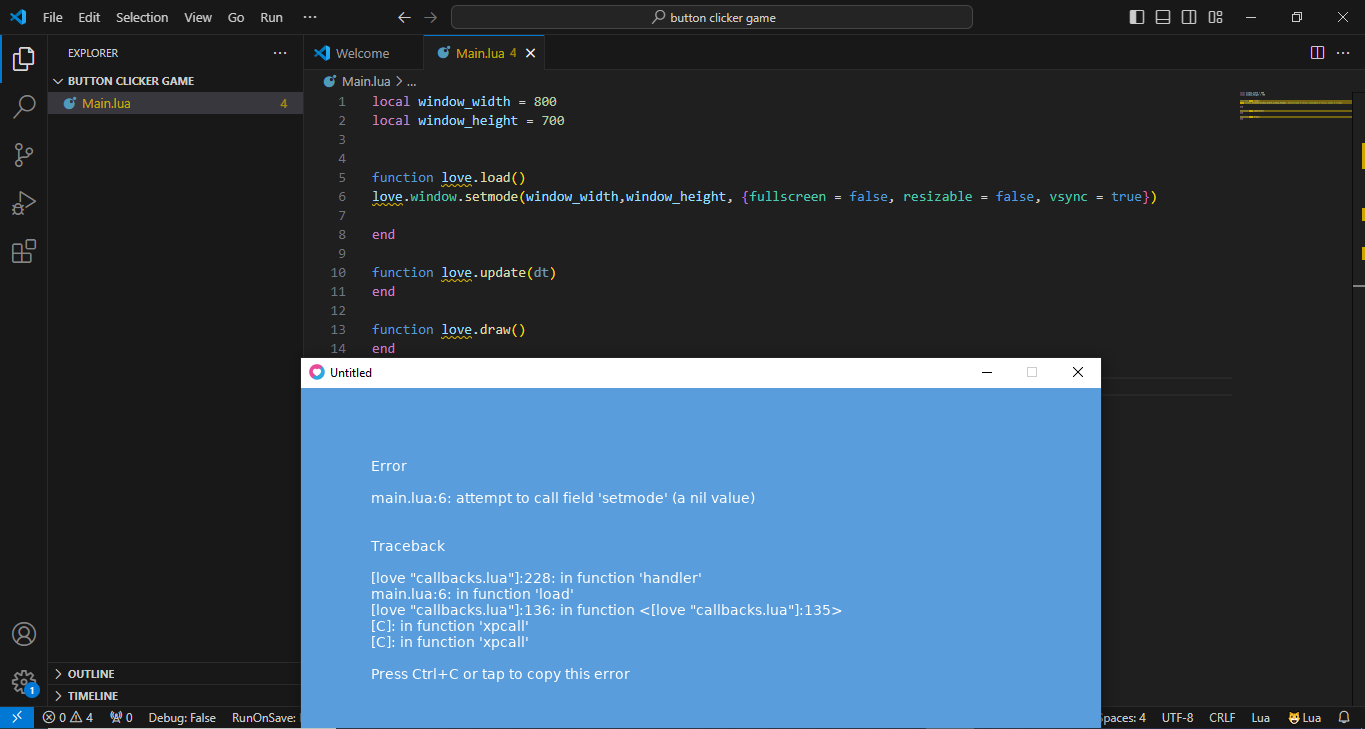Click the 'button clicker game' command center search box
Image resolution: width=1365 pixels, height=729 pixels.
click(x=711, y=17)
